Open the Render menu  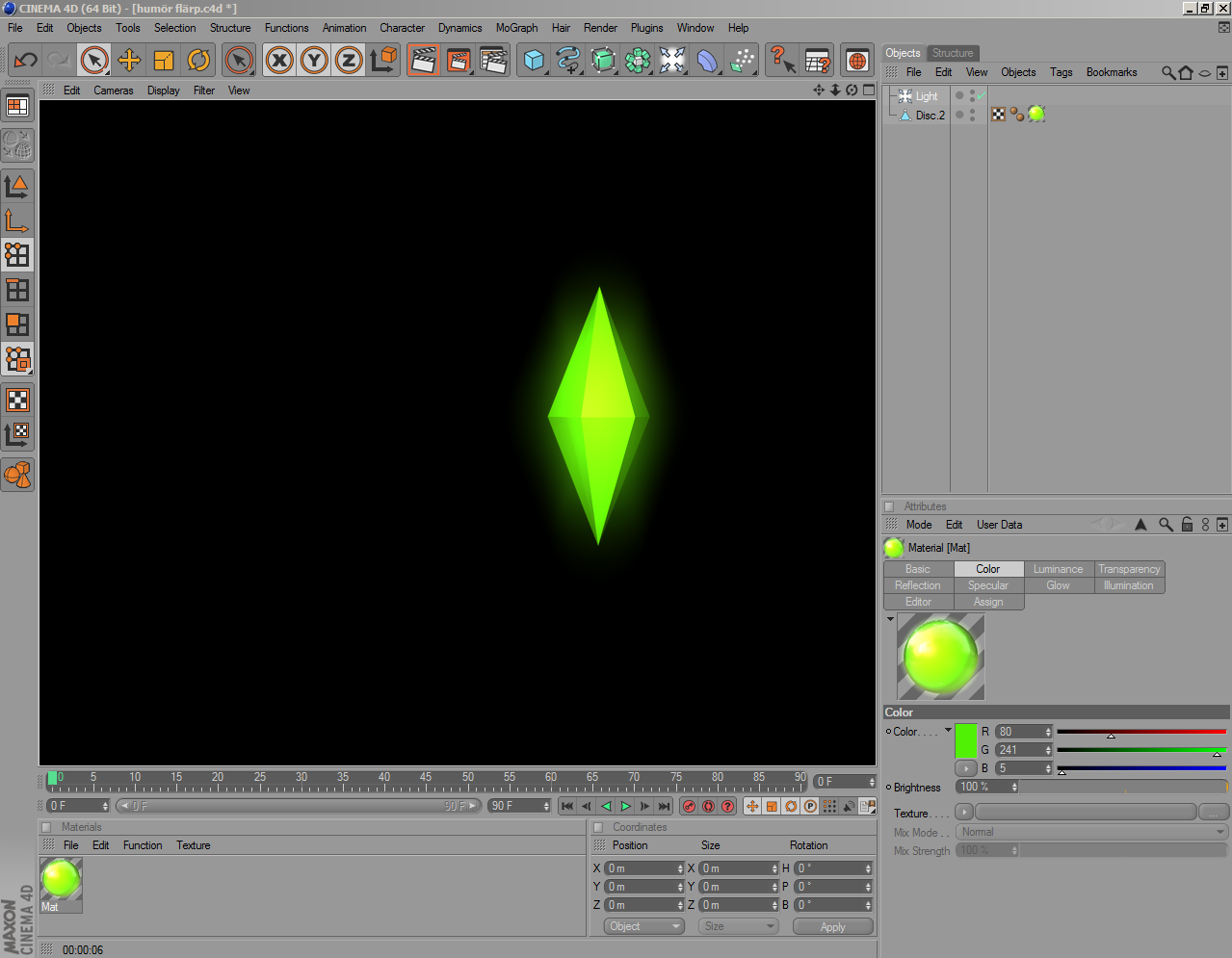pos(600,28)
